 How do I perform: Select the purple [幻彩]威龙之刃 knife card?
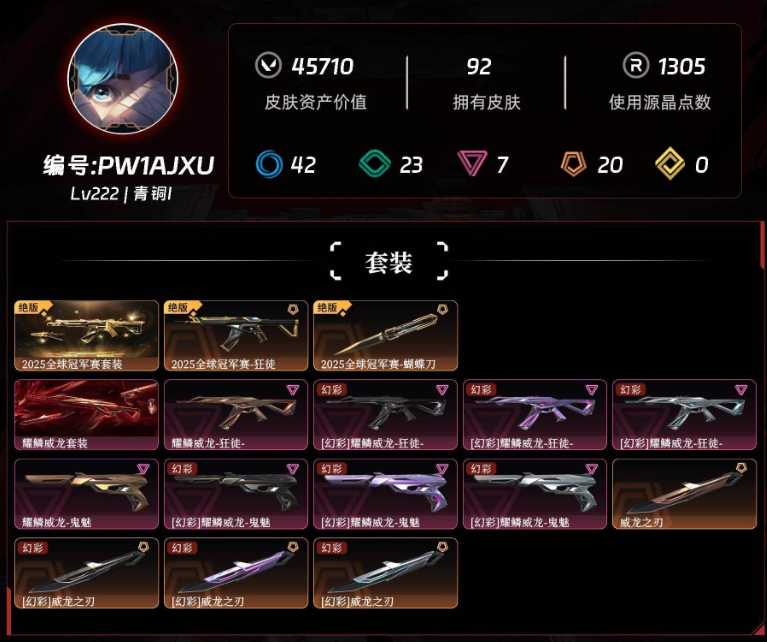pyautogui.click(x=236, y=573)
